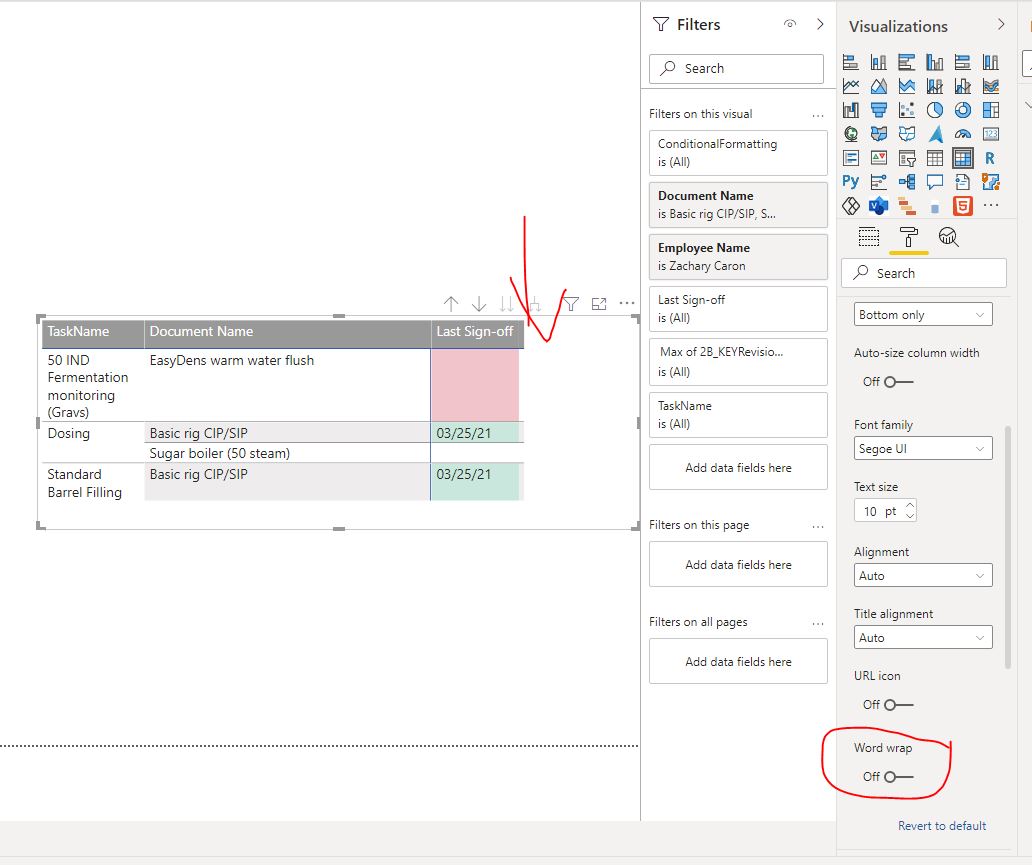
Task: Open options for Filters on this visual
Action: point(817,115)
